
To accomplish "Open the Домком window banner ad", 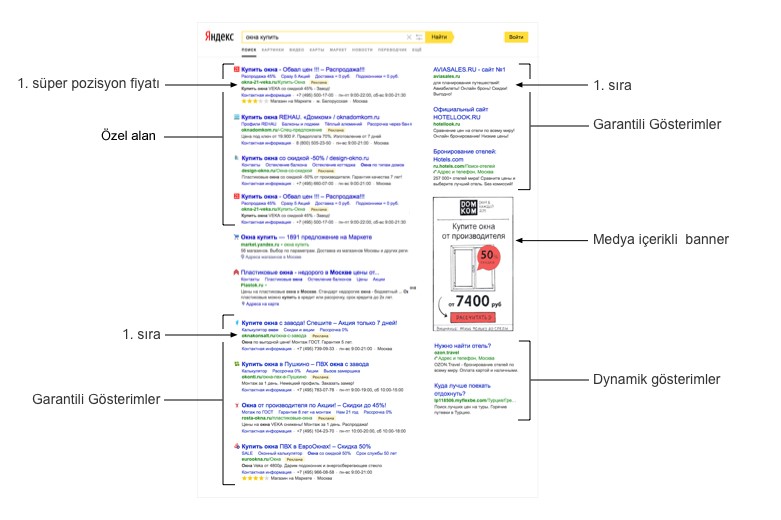I will [473, 264].
